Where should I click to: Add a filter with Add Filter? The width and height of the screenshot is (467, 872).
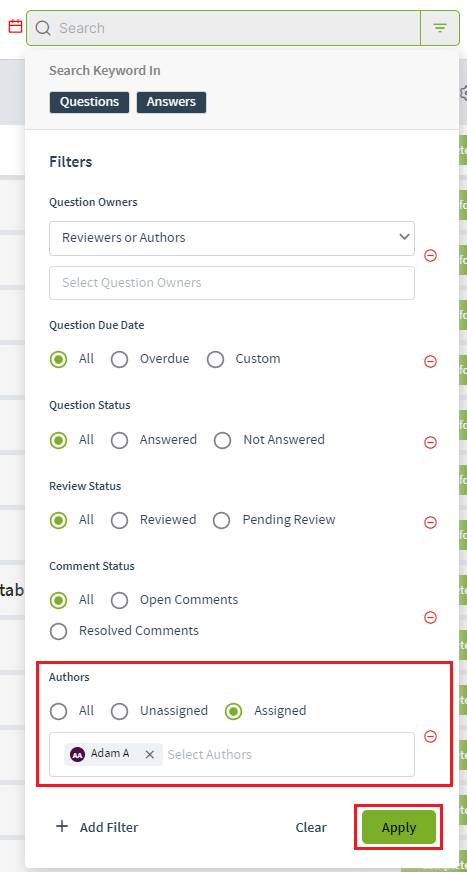coord(97,827)
